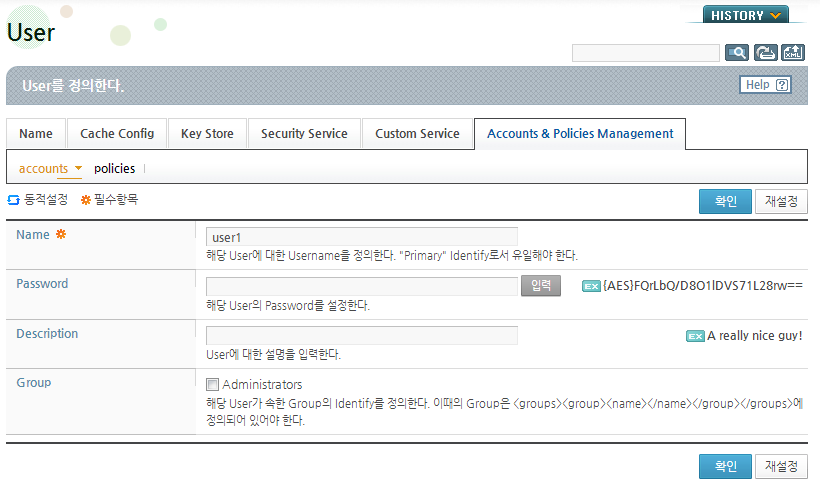This screenshot has height=484, width=820.
Task: Check the Administrators group checkbox
Action: click(x=212, y=385)
